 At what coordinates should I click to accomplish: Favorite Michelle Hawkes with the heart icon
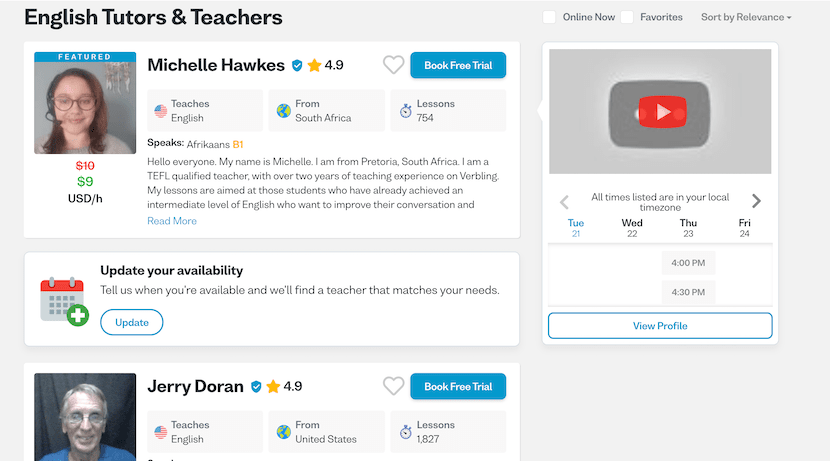(393, 65)
